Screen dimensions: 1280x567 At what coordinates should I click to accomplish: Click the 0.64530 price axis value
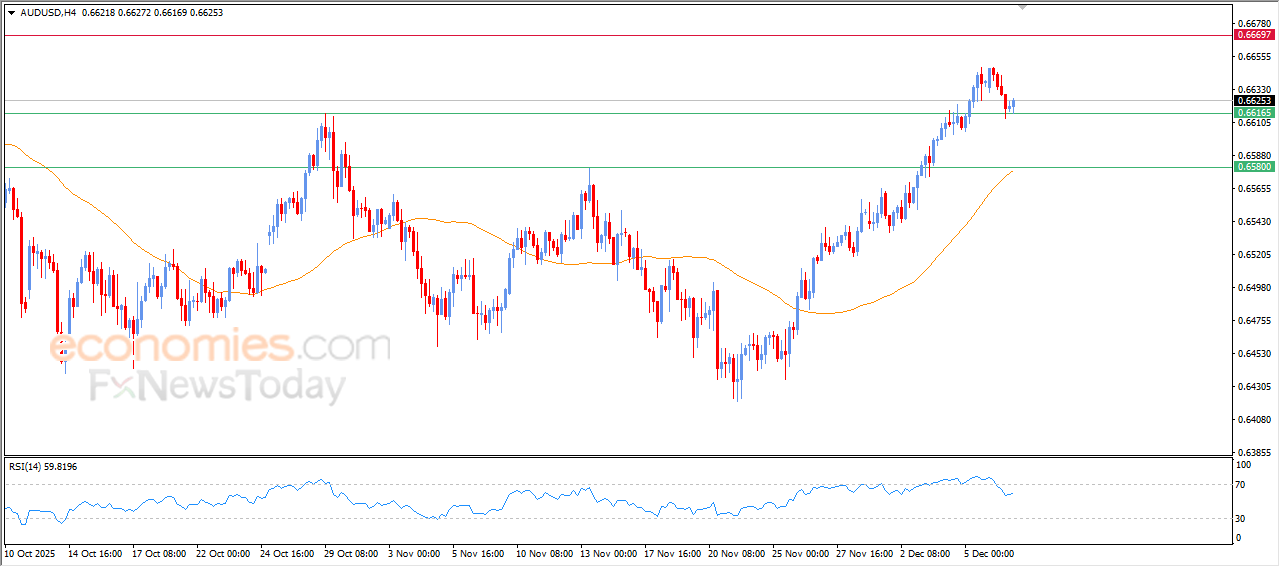click(1254, 353)
